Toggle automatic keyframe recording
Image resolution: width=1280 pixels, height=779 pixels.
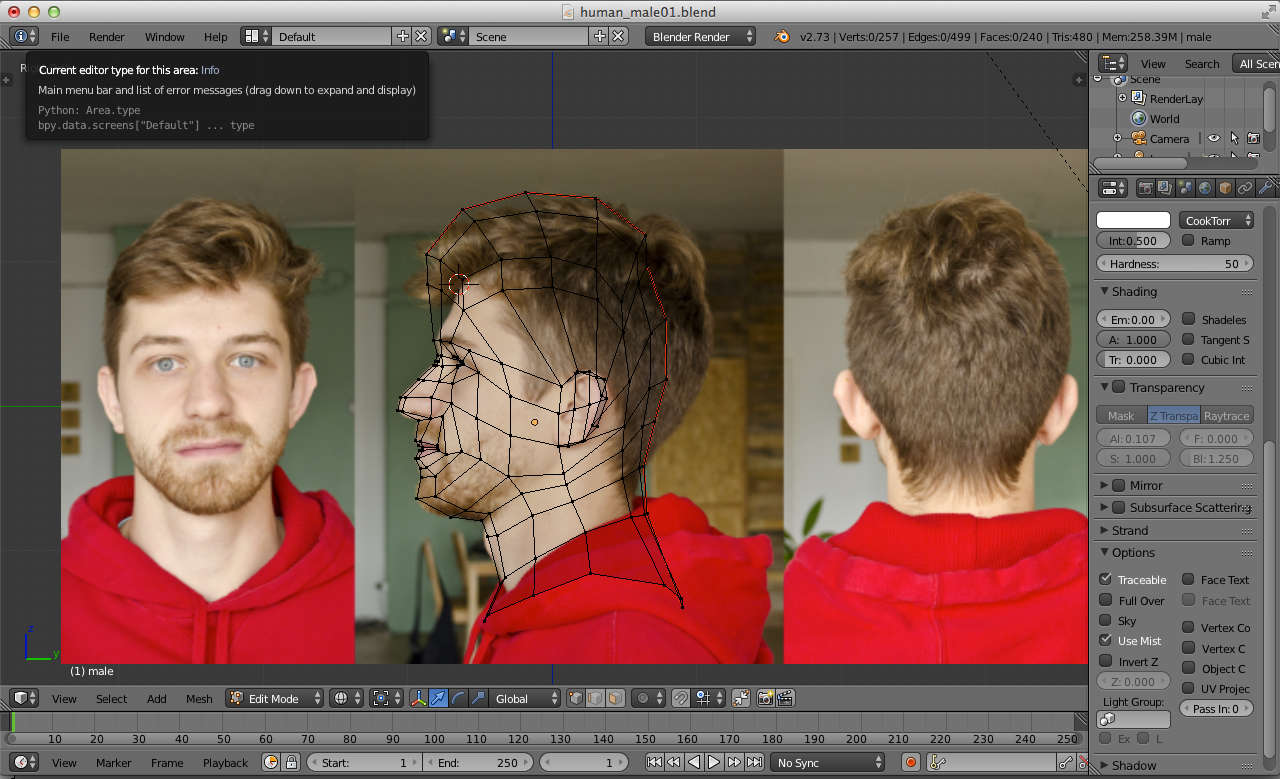point(911,762)
